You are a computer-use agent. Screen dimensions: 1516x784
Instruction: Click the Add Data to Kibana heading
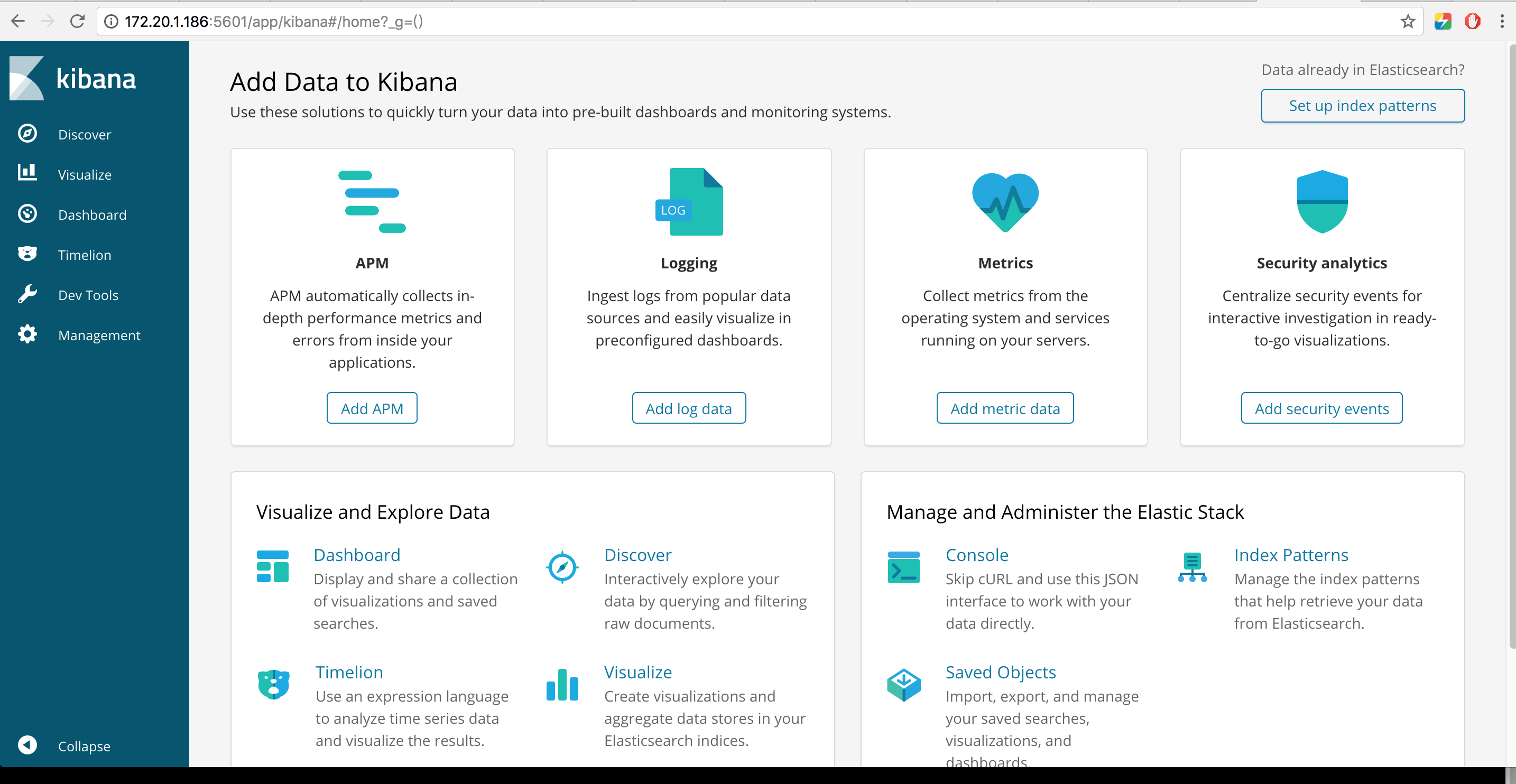click(x=344, y=82)
